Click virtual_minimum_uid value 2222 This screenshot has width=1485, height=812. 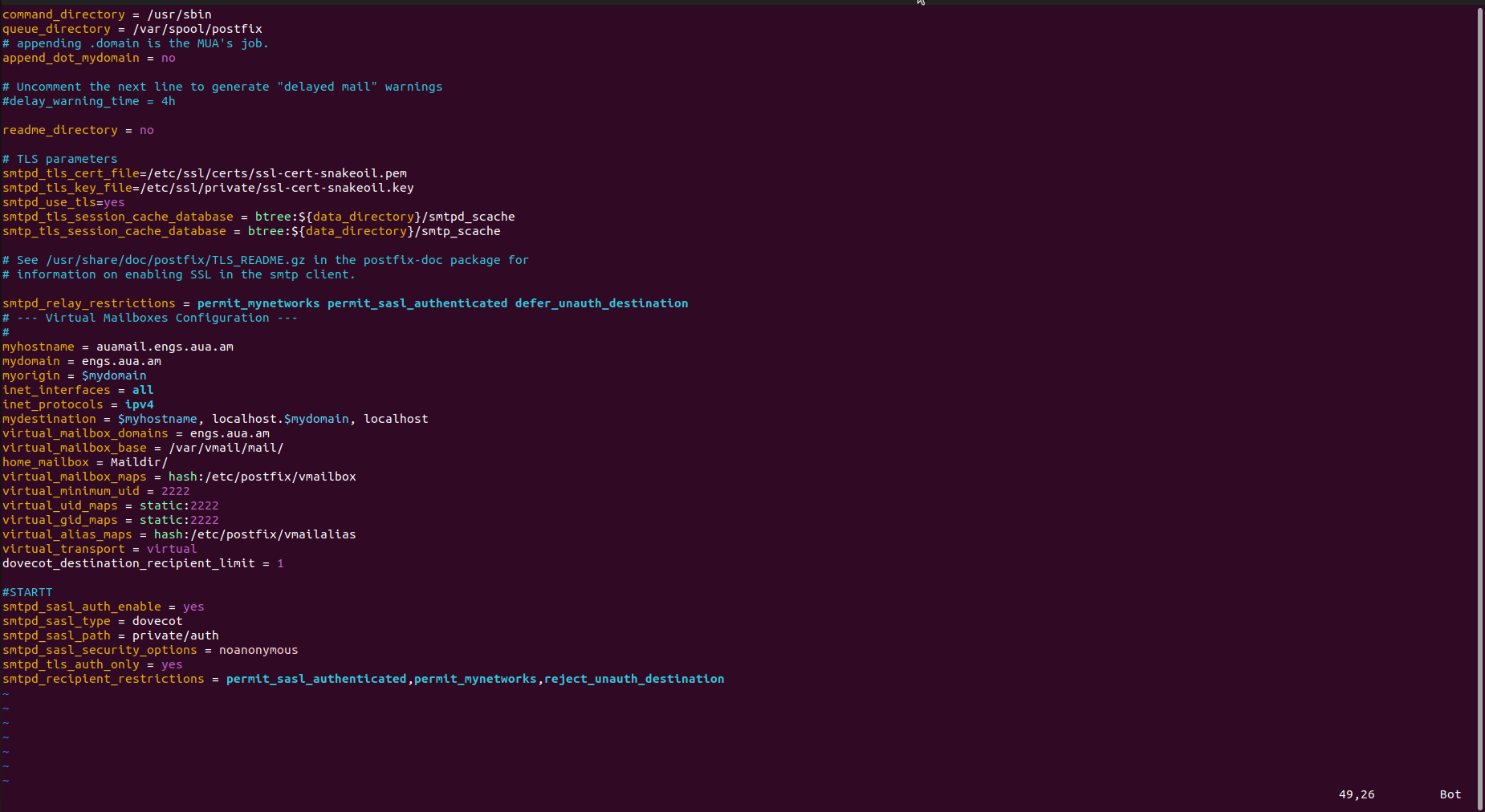click(x=176, y=491)
